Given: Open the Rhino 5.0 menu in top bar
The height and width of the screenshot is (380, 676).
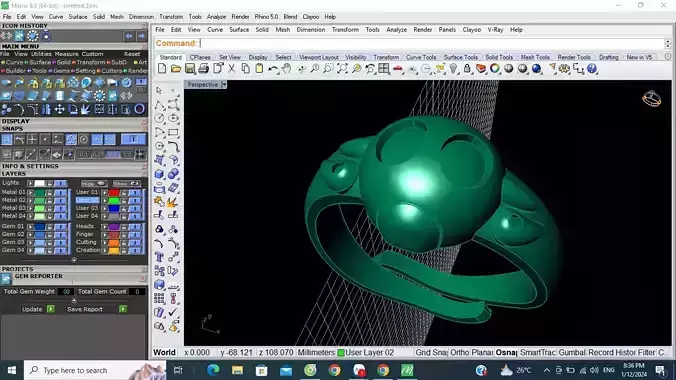Looking at the screenshot, I should [266, 17].
